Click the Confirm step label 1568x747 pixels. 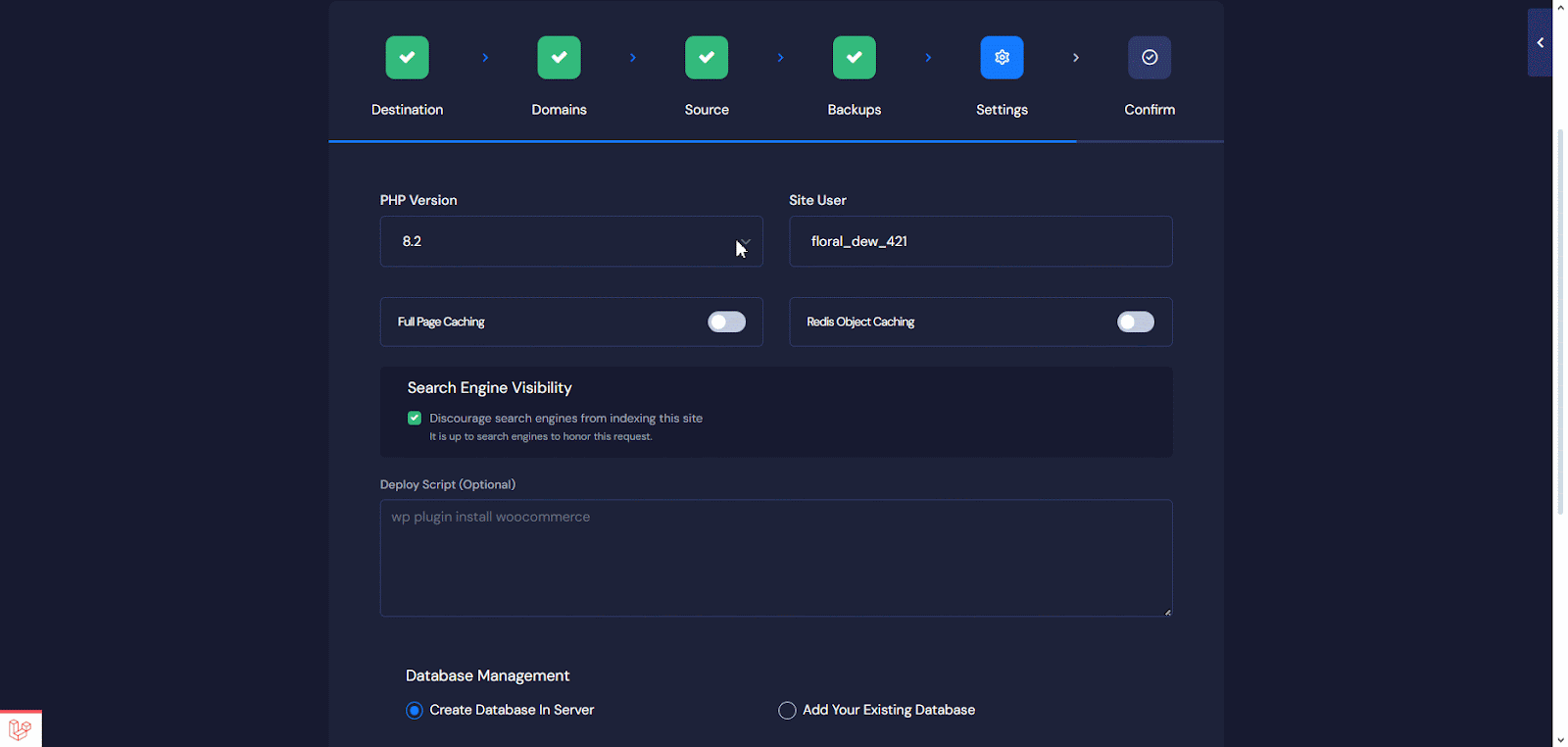1150,110
